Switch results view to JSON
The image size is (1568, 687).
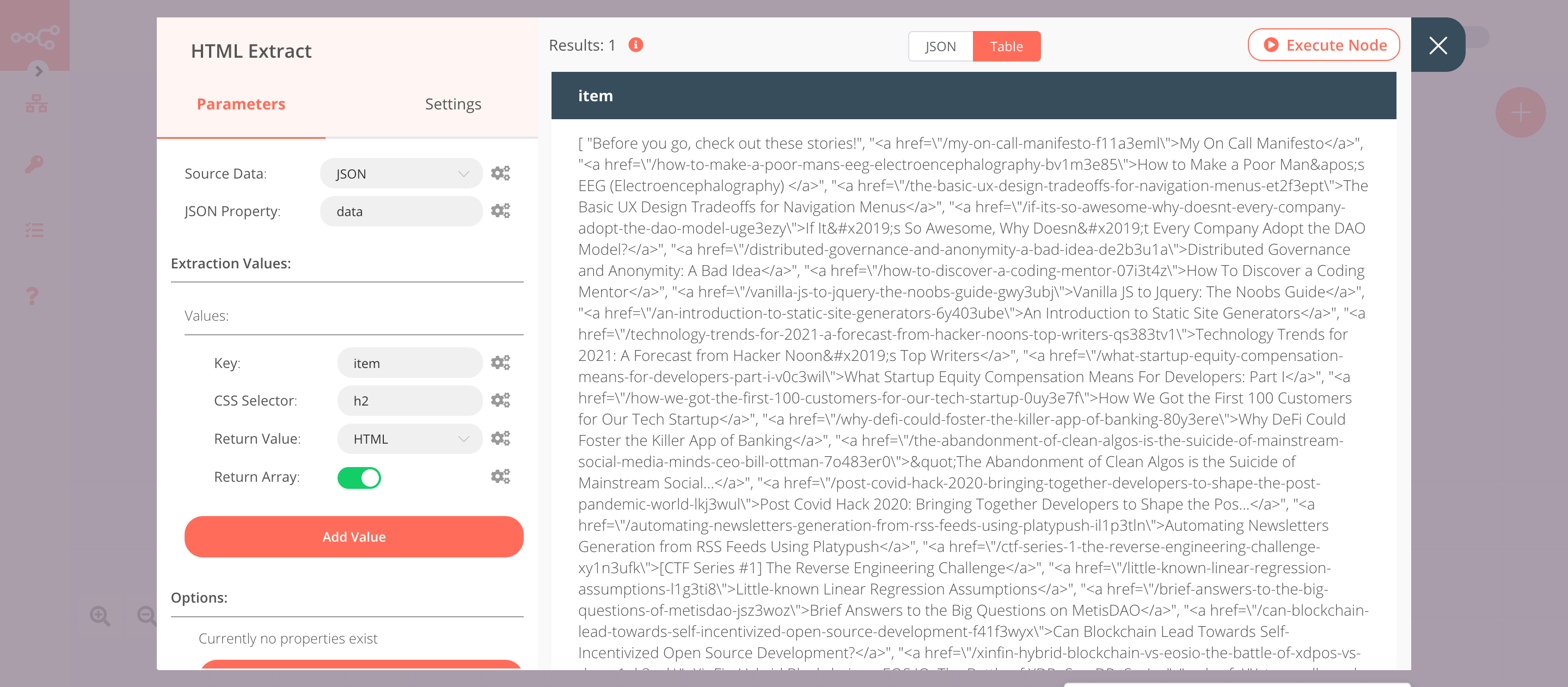(x=939, y=46)
